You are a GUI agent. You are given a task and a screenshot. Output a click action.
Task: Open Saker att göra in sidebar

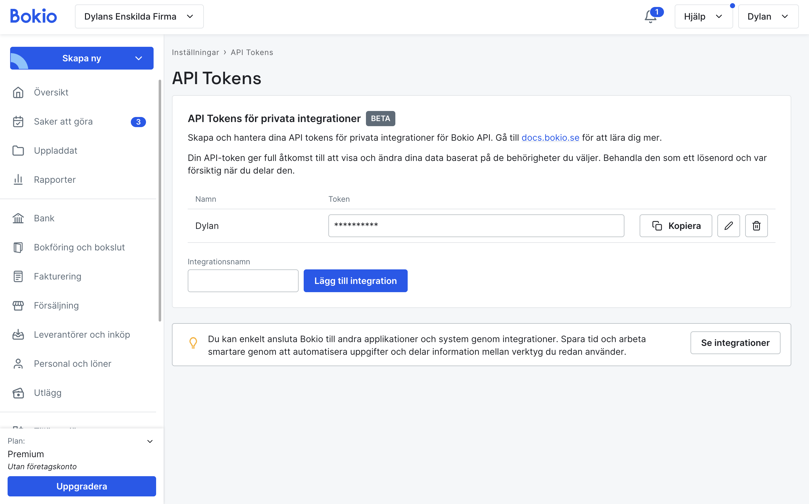tap(63, 122)
